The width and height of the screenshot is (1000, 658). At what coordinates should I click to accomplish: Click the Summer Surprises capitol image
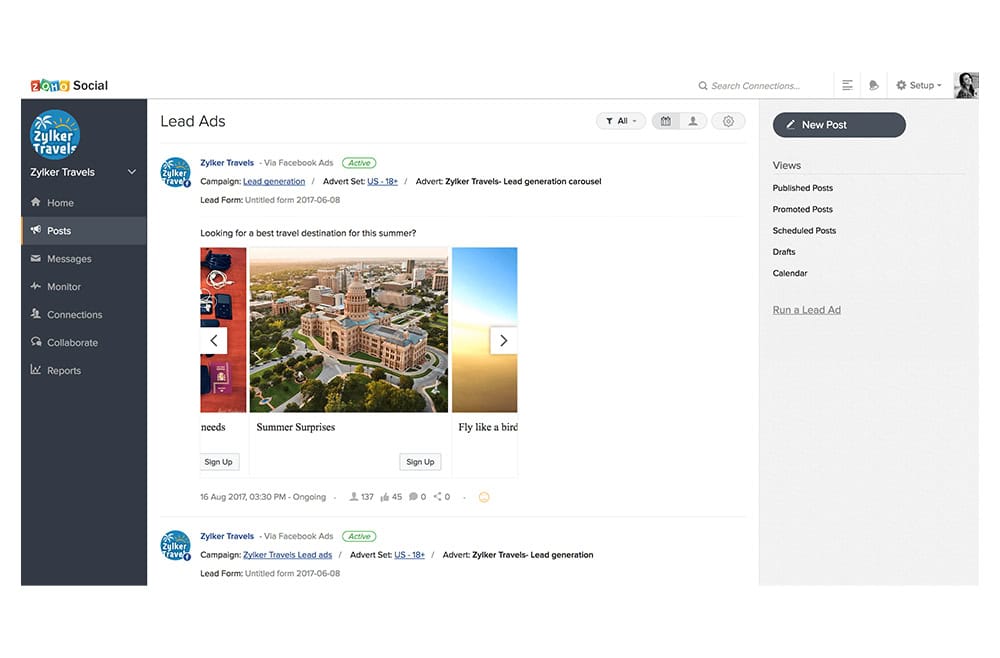349,330
